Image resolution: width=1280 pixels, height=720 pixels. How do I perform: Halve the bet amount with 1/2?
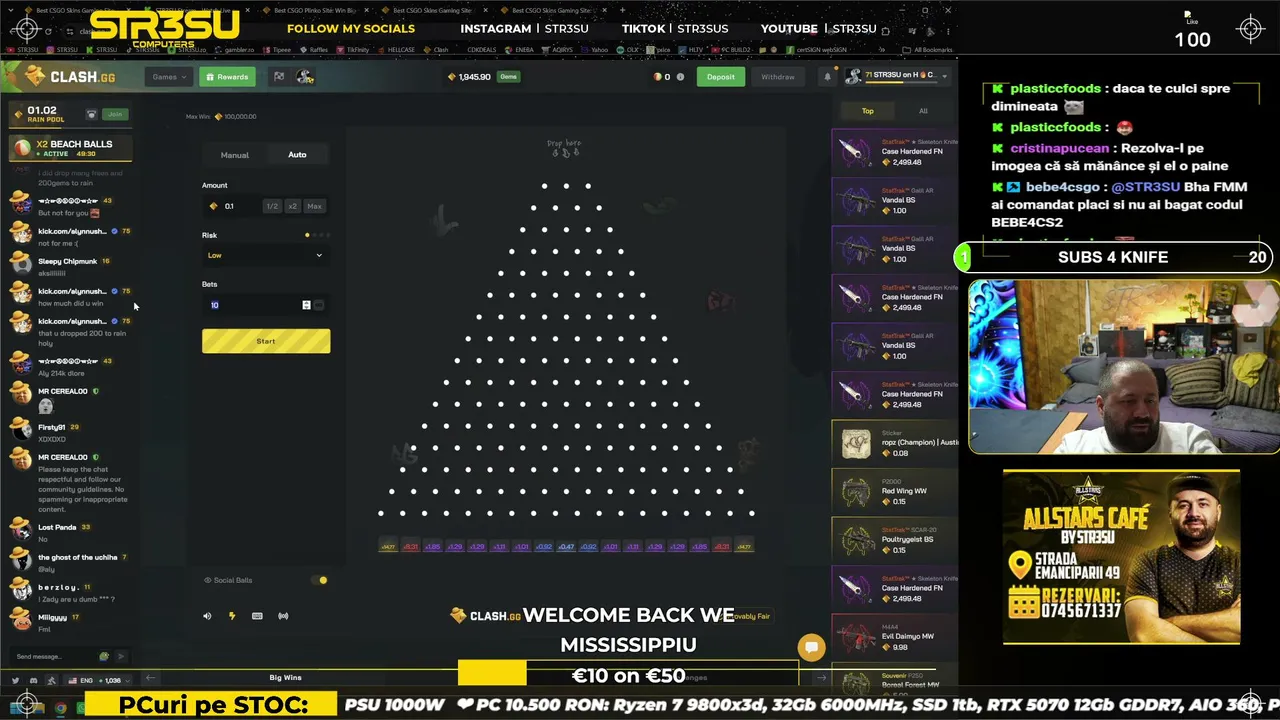[x=272, y=206]
